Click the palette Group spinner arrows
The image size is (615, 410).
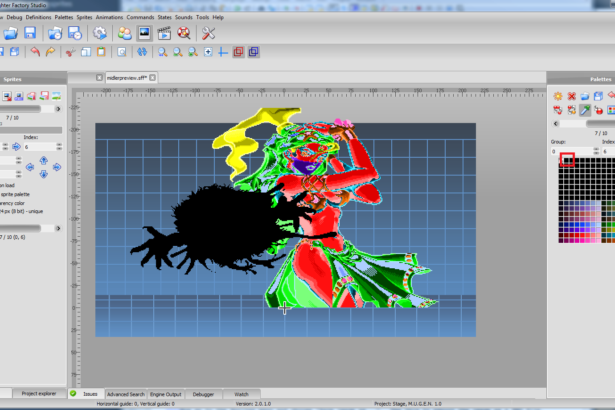coord(594,151)
